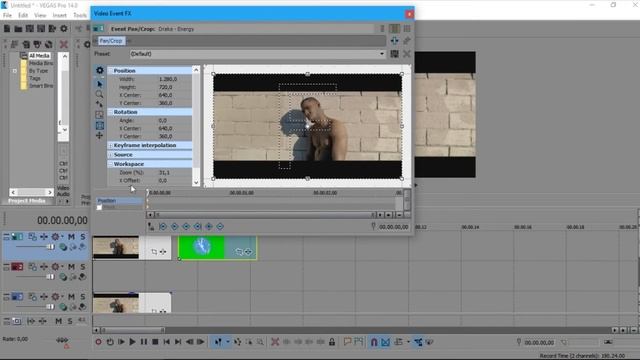Open Show Properties gear in Pan/Crop
This screenshot has width=640, height=360.
point(100,70)
